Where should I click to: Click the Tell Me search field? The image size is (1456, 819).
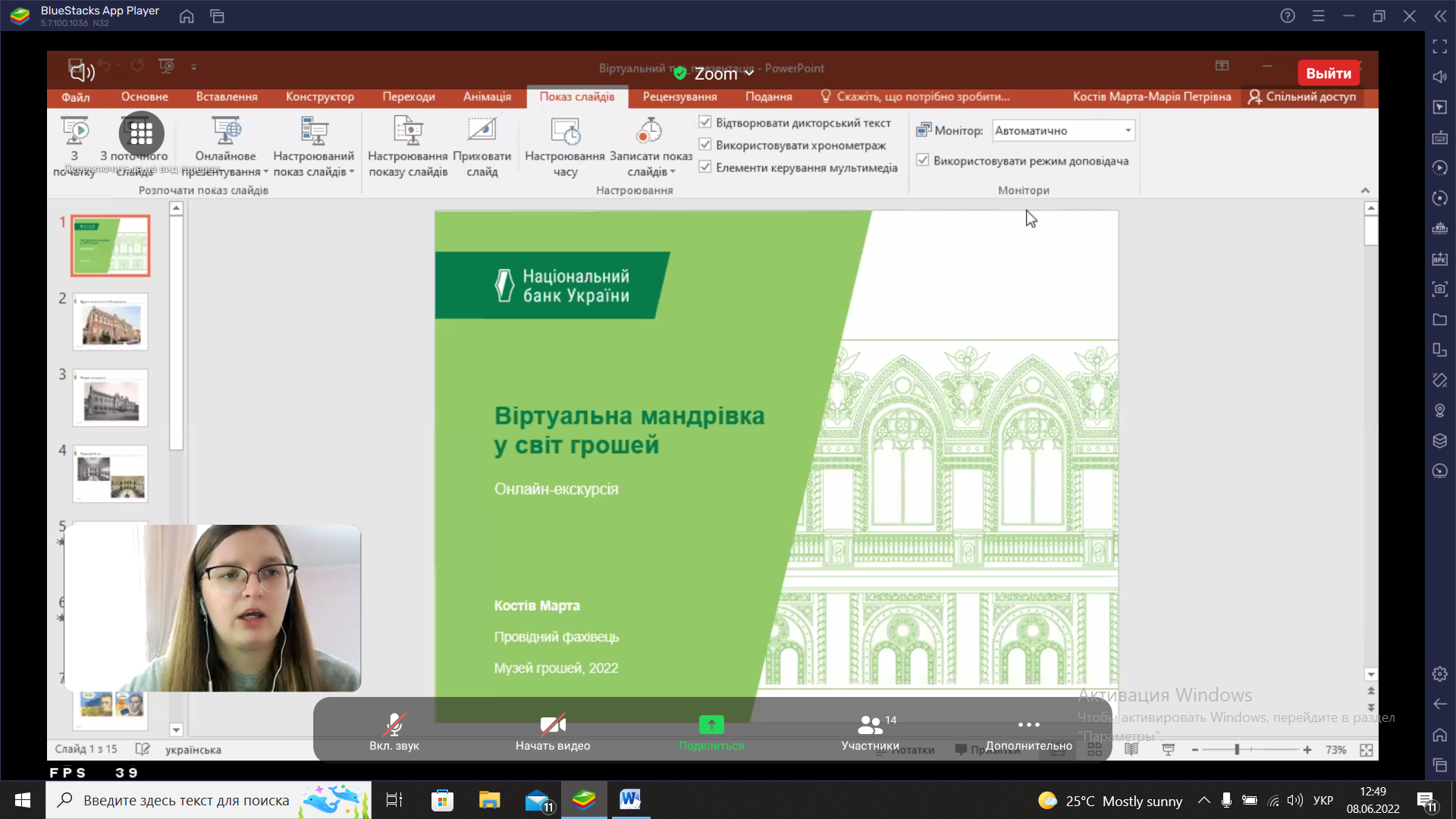pos(916,97)
